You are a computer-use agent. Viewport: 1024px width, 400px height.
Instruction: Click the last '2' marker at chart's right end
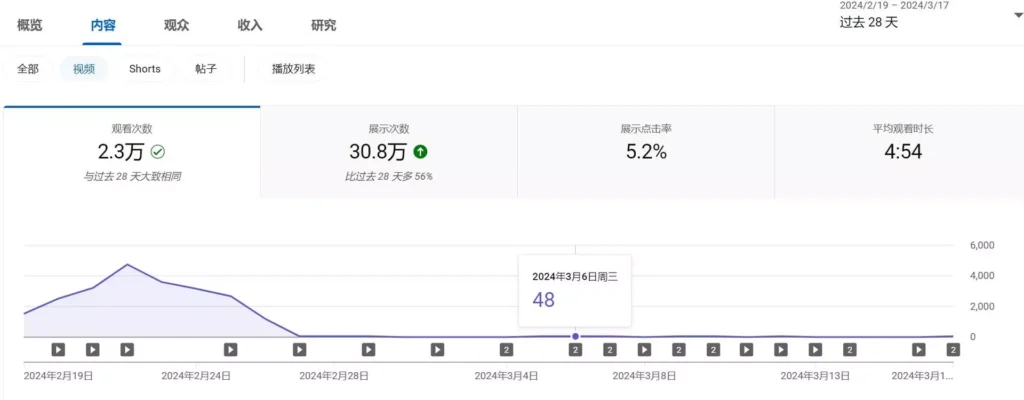point(953,349)
